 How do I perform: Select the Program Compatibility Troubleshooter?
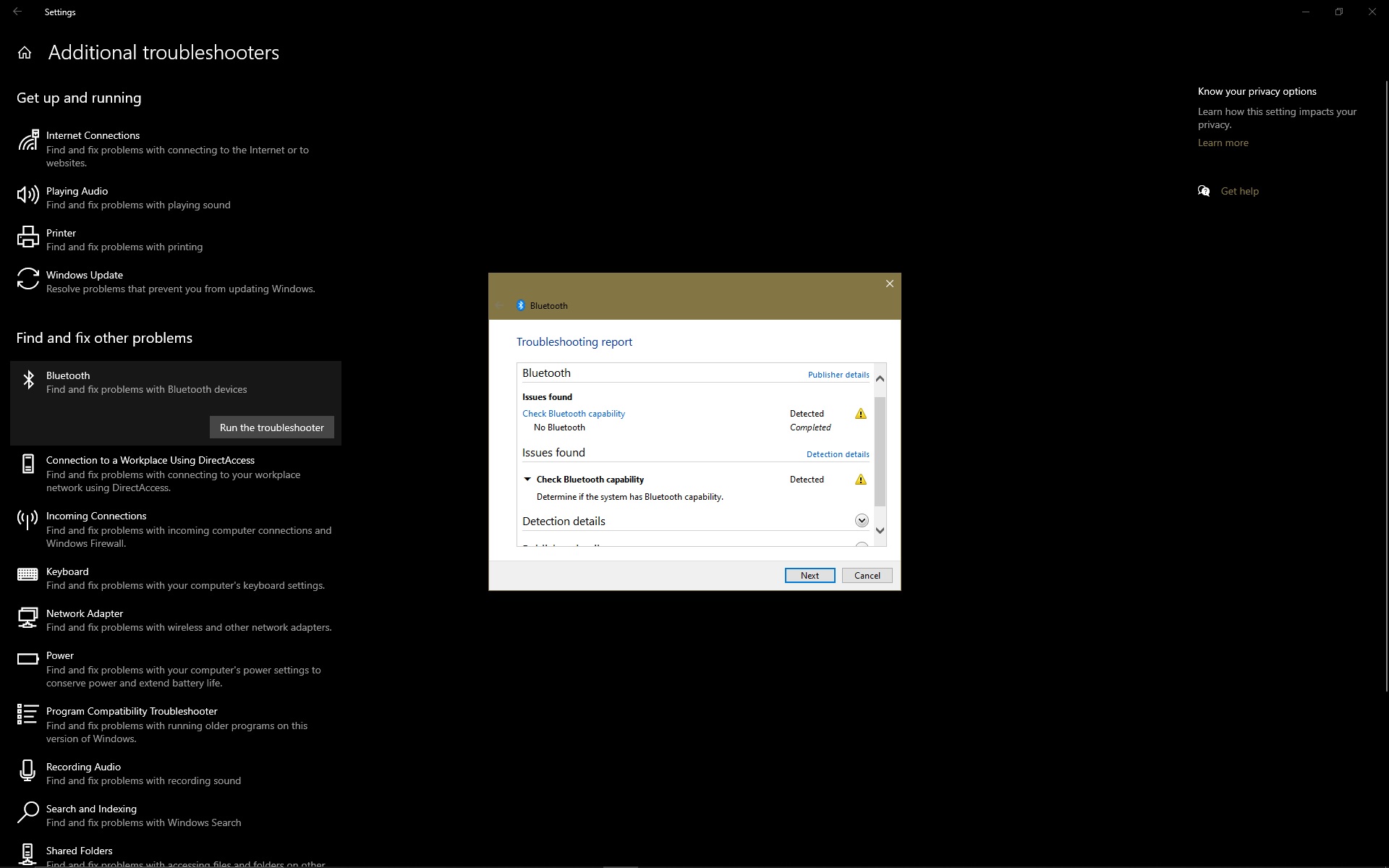tap(176, 725)
